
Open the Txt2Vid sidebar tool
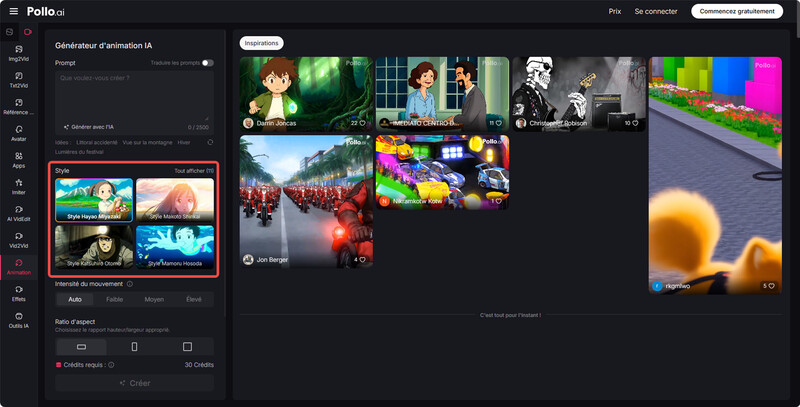click(x=19, y=79)
